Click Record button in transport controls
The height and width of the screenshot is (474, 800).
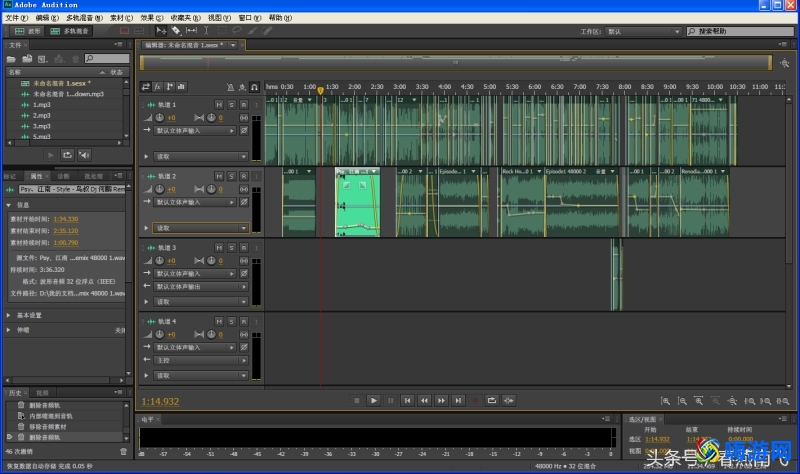(475, 401)
